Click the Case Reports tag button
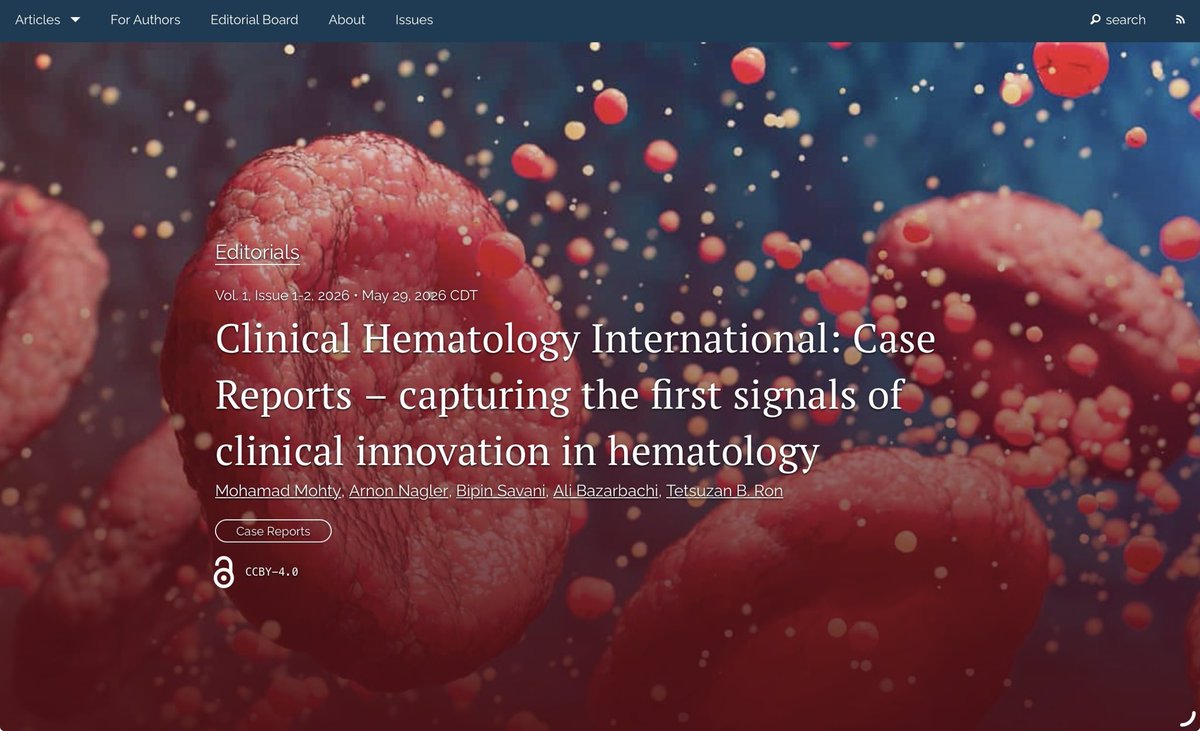 (x=273, y=531)
